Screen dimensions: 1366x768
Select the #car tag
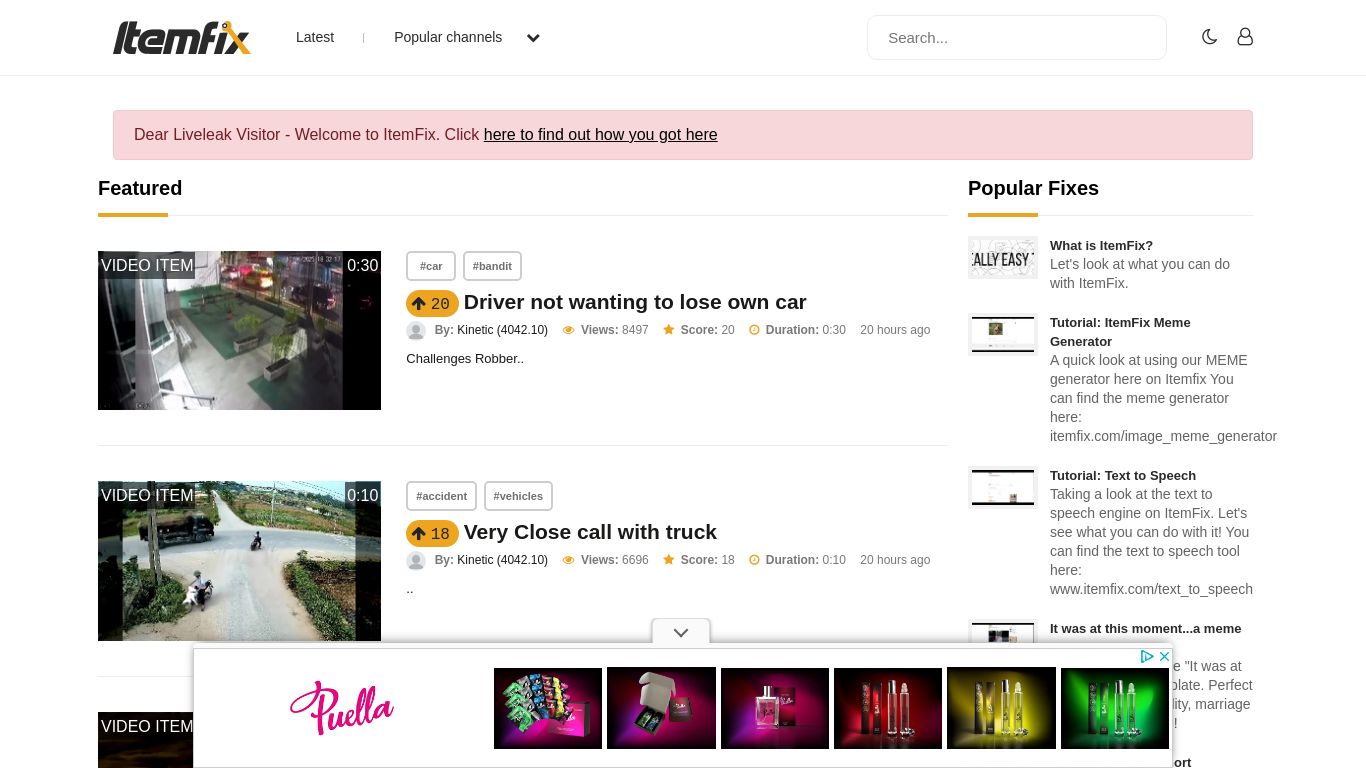(431, 266)
